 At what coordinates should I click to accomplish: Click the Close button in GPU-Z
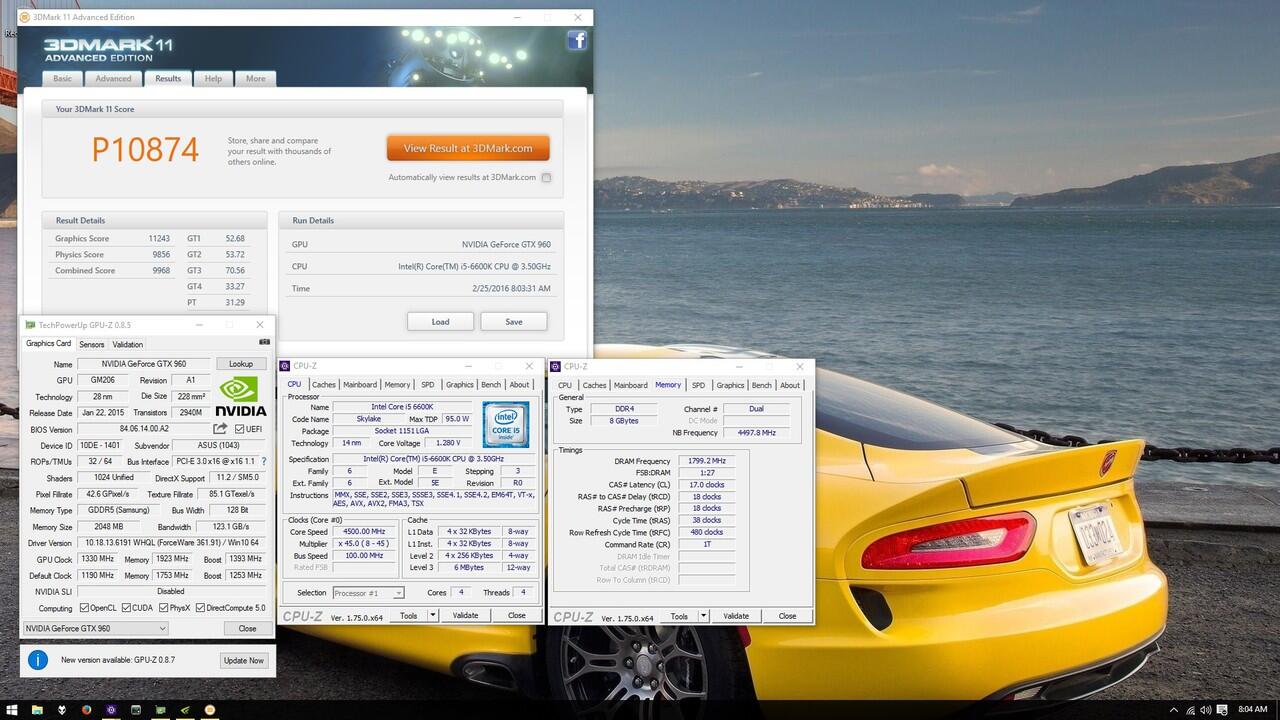[247, 628]
